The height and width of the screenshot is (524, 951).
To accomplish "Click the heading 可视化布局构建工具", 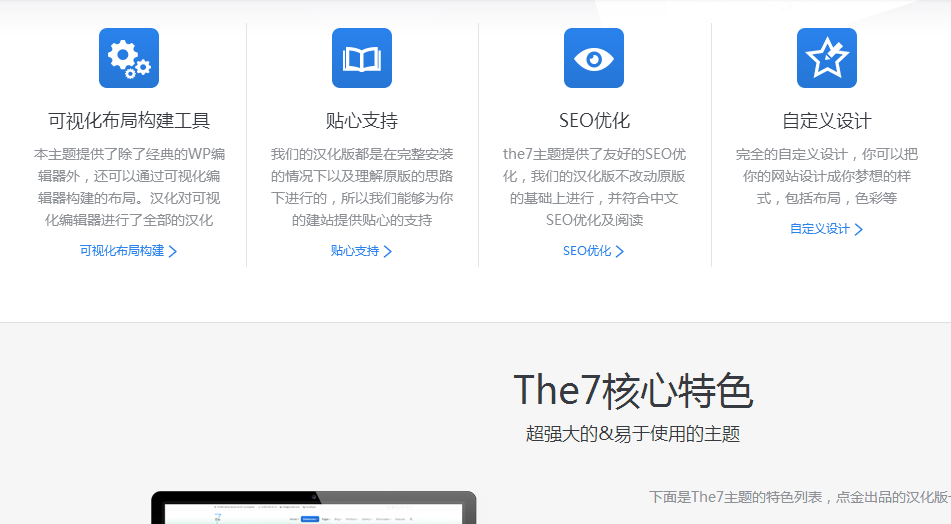I will coord(129,121).
